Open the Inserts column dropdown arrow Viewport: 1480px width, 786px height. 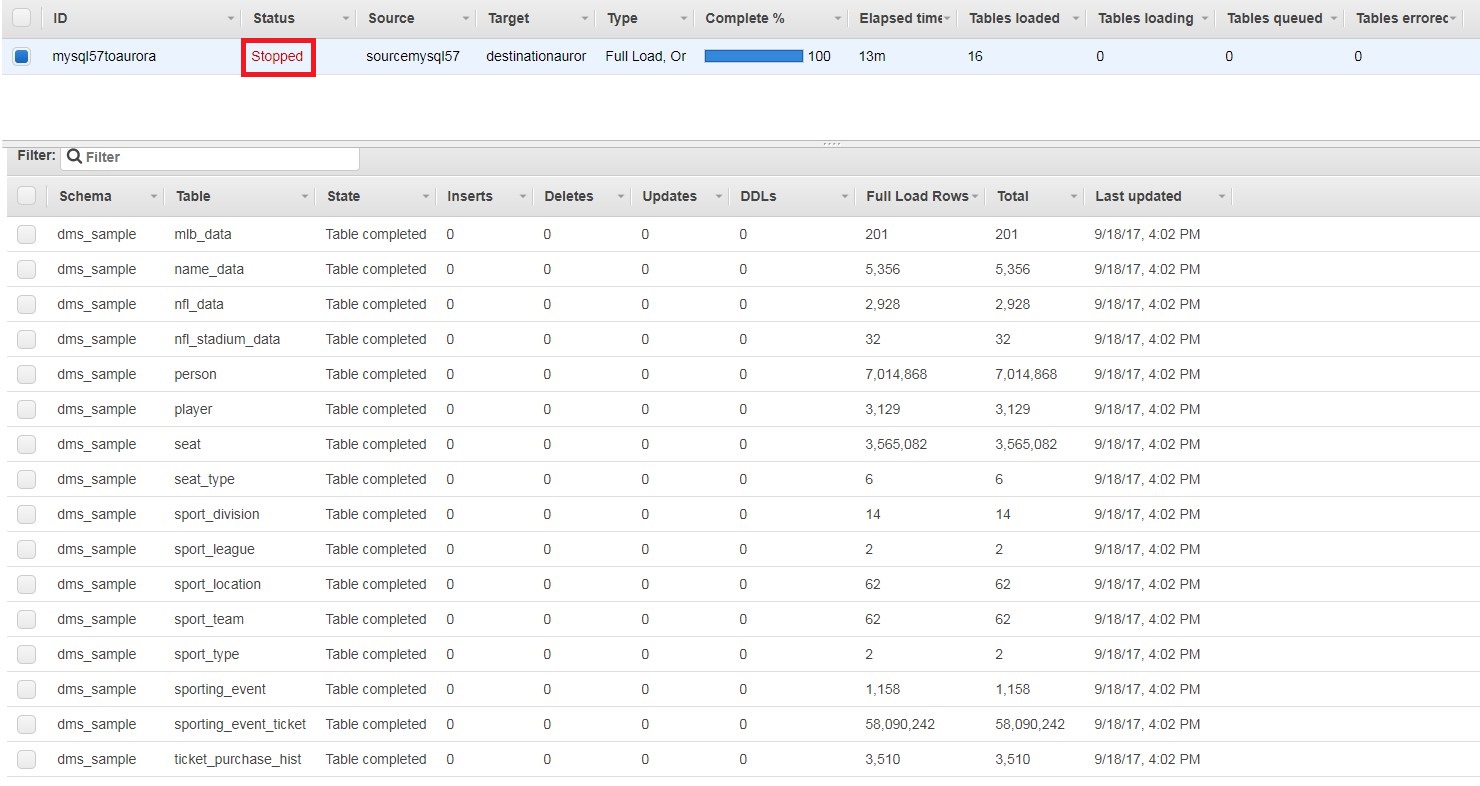pyautogui.click(x=523, y=197)
